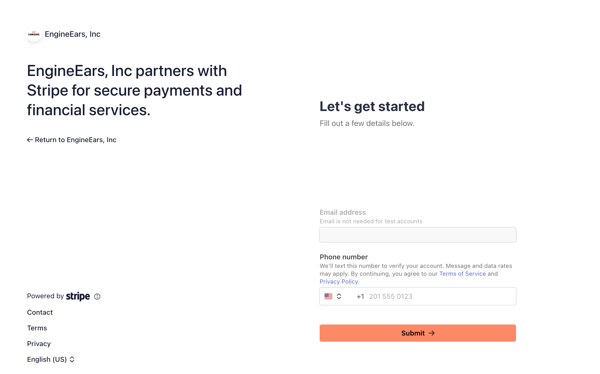Open the info icon next to Stripe
The height and width of the screenshot is (374, 600).
97,296
